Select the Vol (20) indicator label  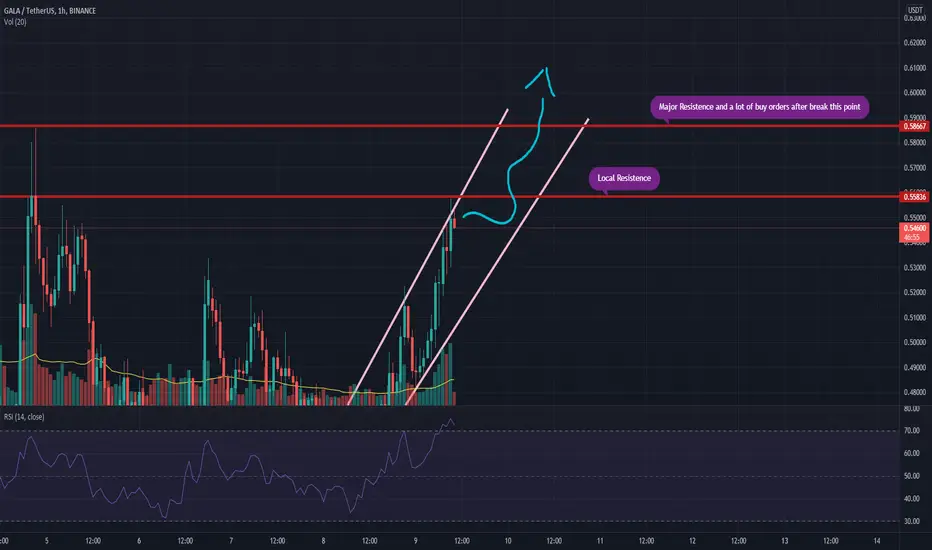click(x=15, y=22)
